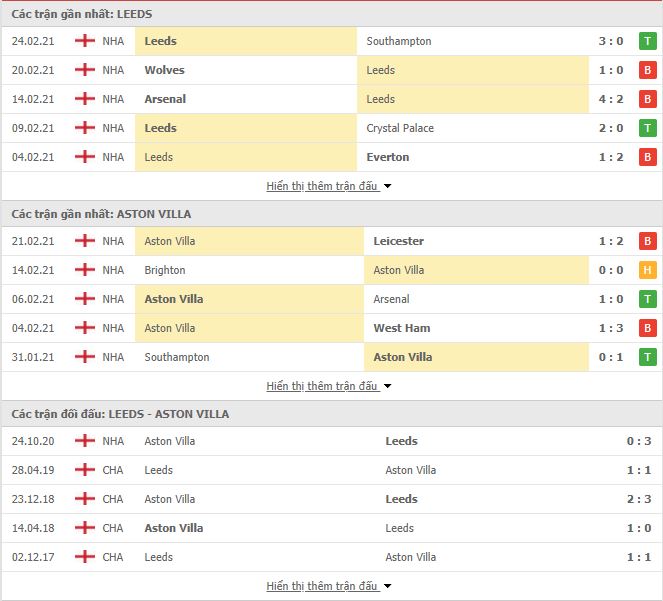Click the NHA league label on 06.02.21 row

[x=113, y=299]
